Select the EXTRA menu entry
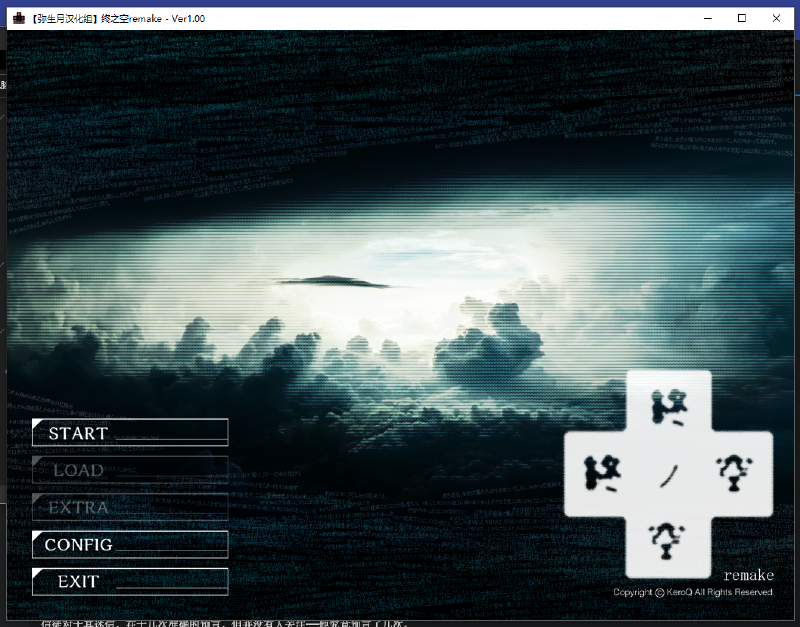The width and height of the screenshot is (800, 627). click(129, 507)
